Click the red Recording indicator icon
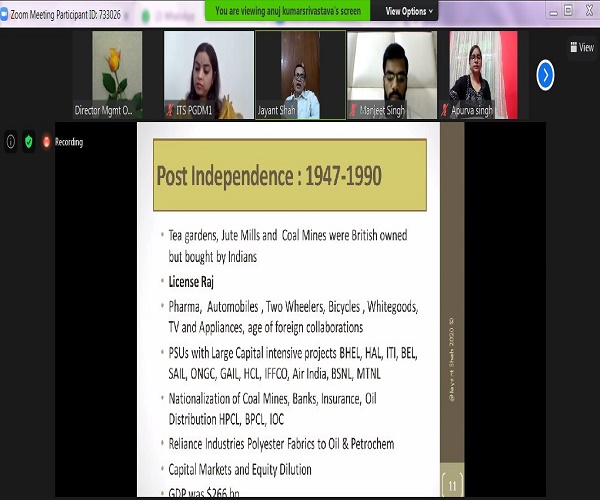Image resolution: width=600 pixels, height=500 pixels. [46, 142]
